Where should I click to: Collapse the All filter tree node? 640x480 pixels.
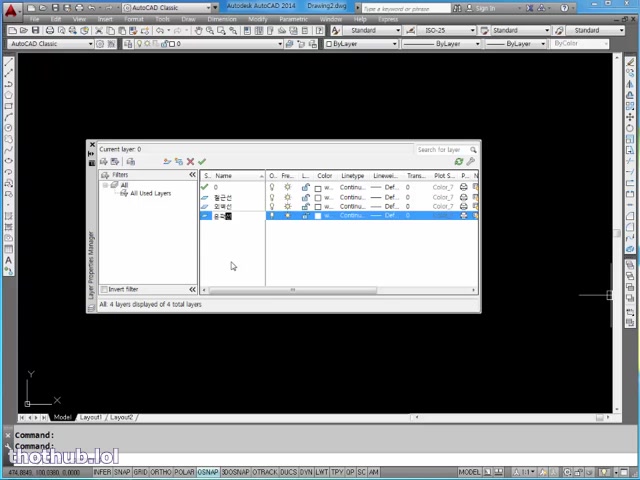coord(105,185)
